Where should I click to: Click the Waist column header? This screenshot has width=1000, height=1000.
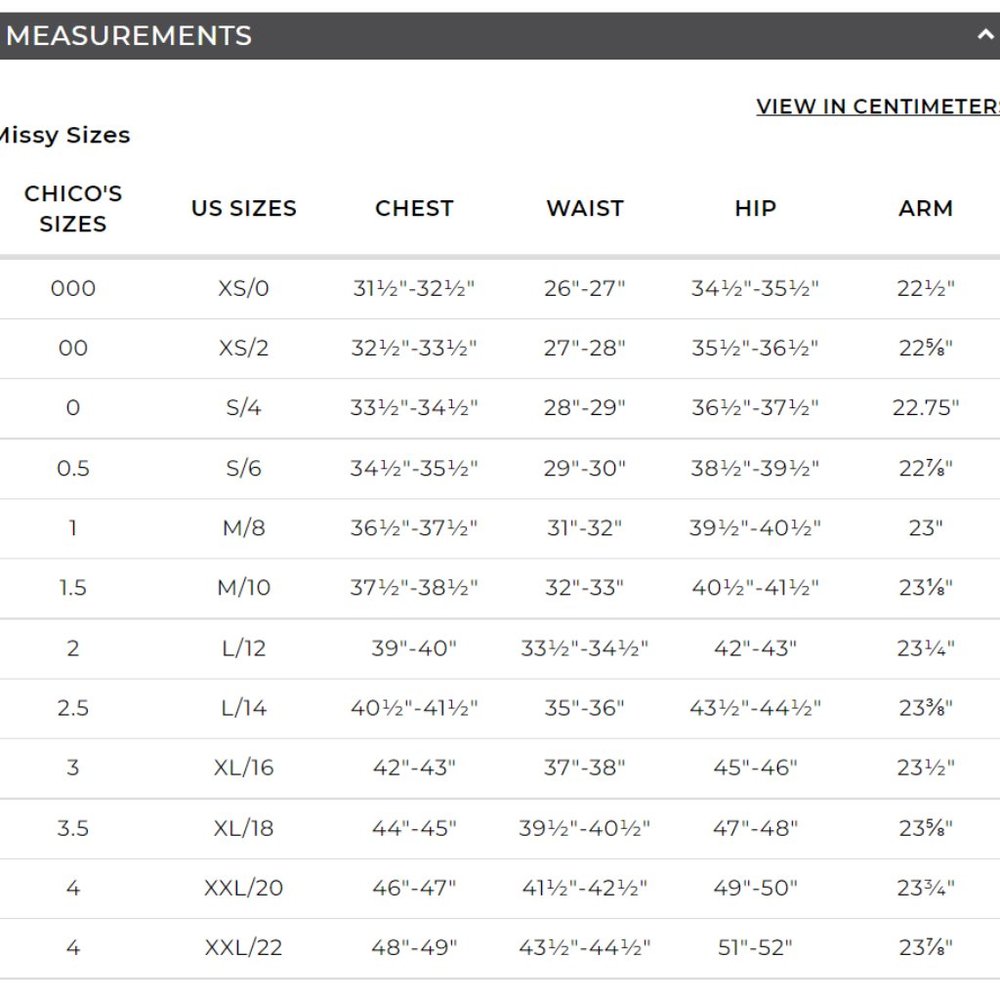tap(585, 208)
